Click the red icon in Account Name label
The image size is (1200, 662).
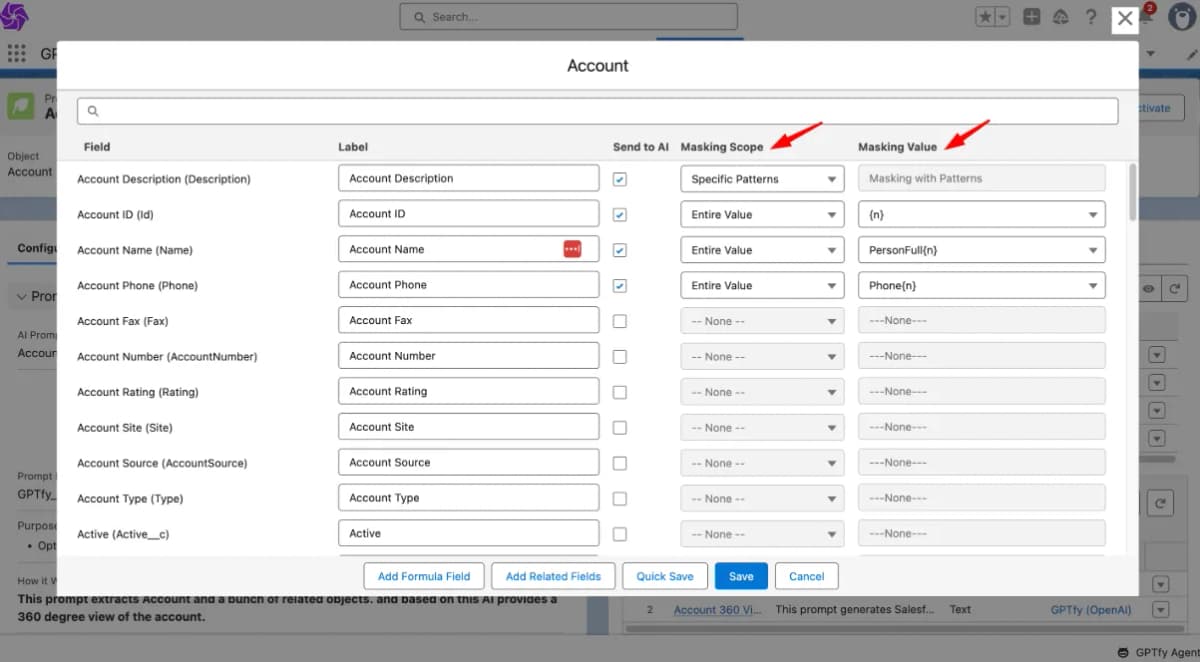[572, 249]
